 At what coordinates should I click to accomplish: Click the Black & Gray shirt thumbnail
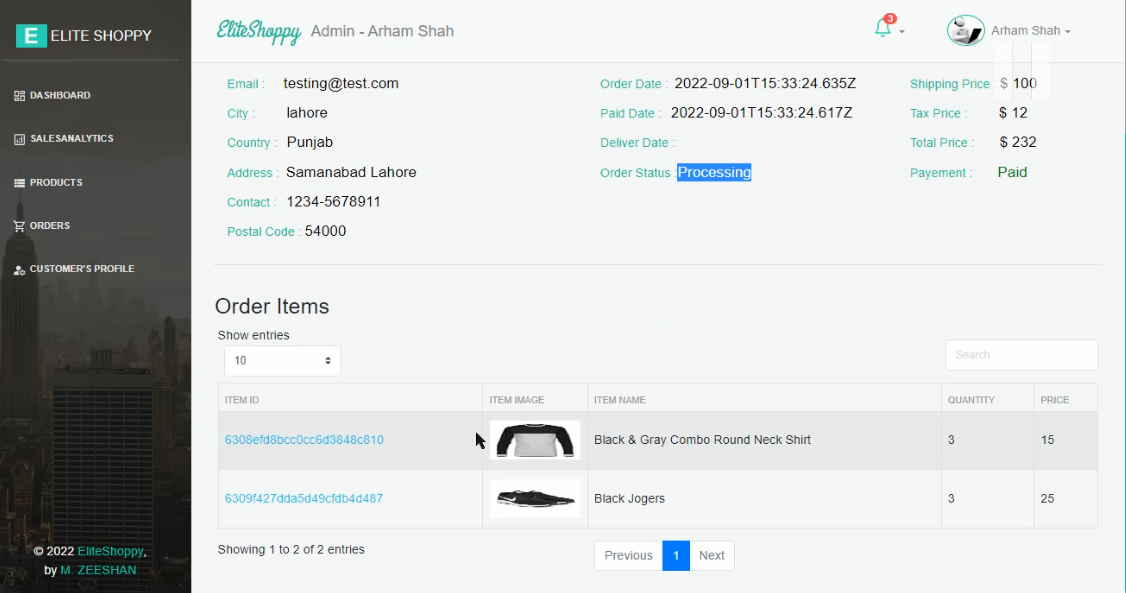(535, 440)
